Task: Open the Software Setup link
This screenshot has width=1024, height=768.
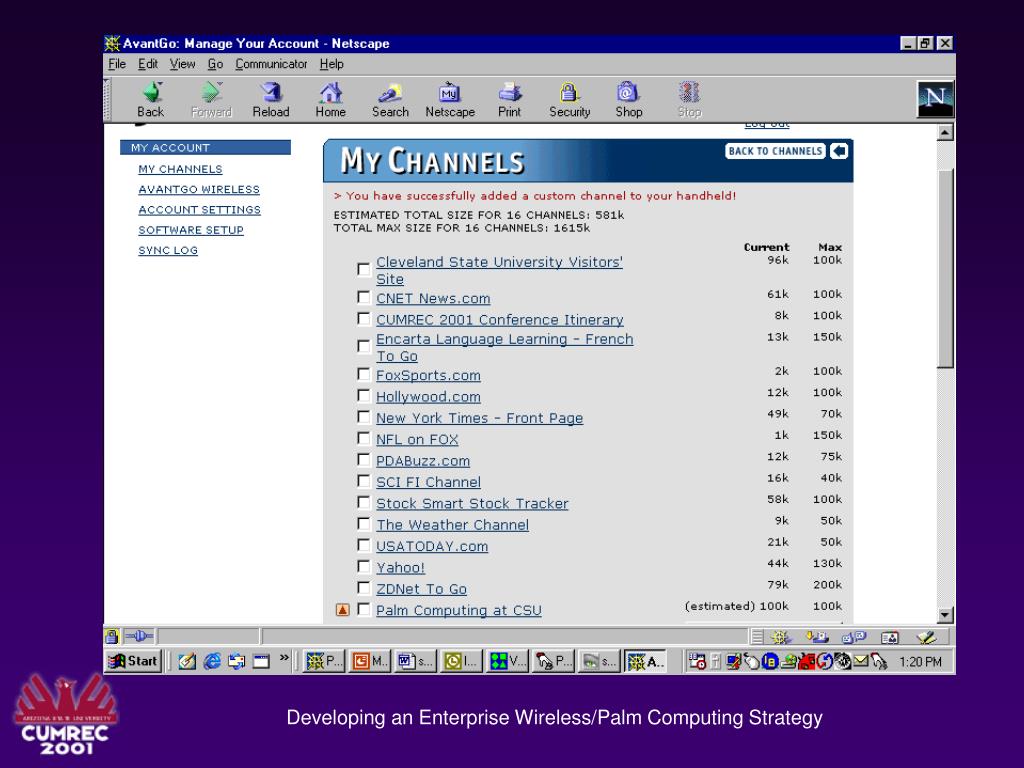Action: point(191,230)
